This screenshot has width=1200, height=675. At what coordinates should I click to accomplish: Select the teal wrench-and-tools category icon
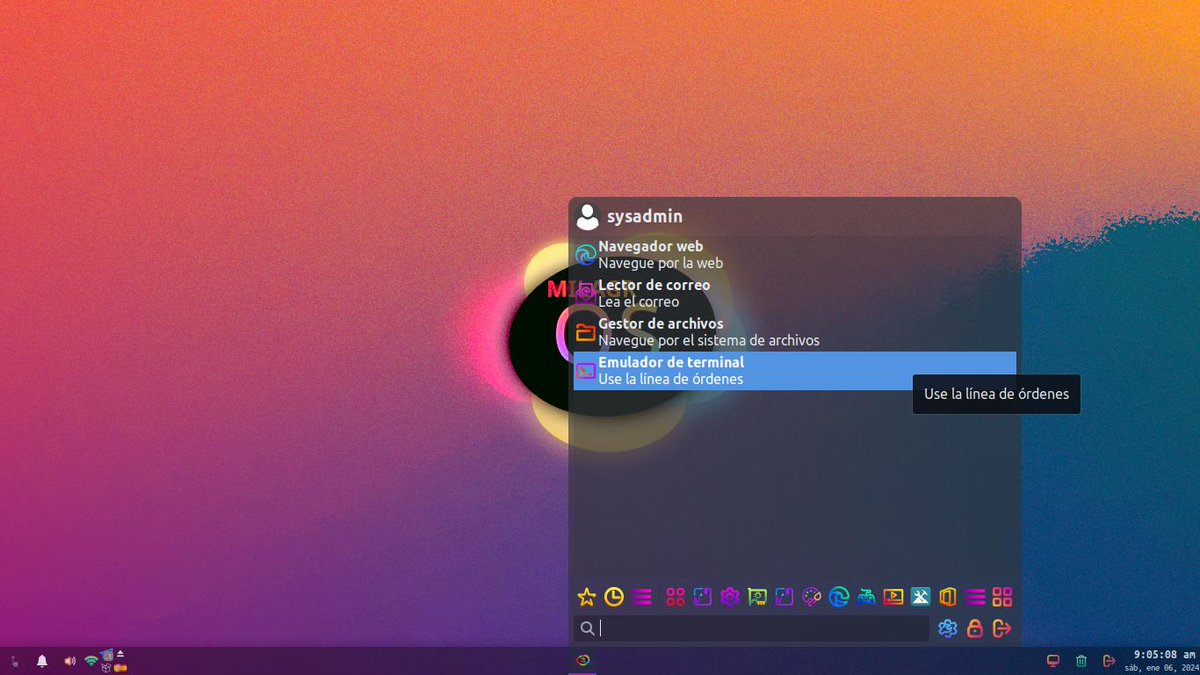click(x=921, y=597)
